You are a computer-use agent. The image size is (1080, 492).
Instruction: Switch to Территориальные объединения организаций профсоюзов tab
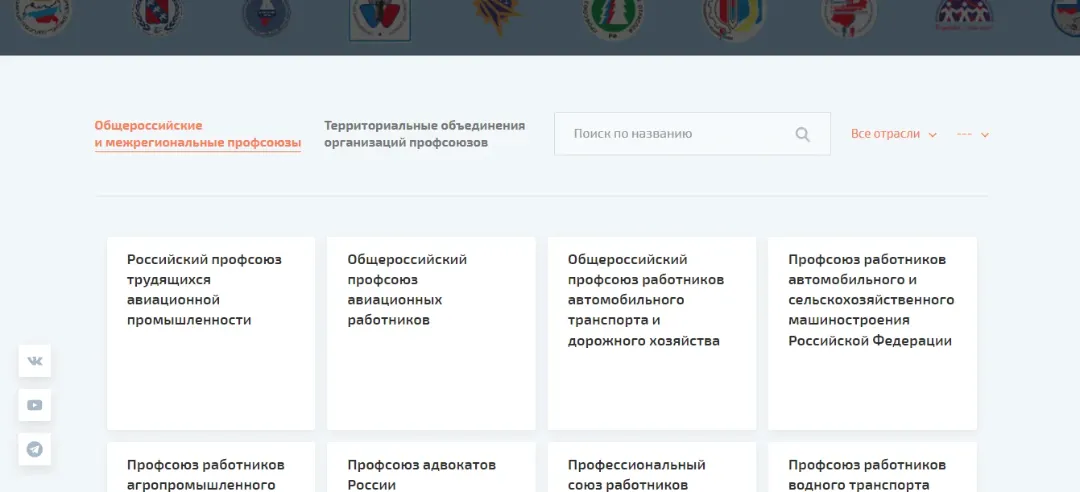pos(424,134)
